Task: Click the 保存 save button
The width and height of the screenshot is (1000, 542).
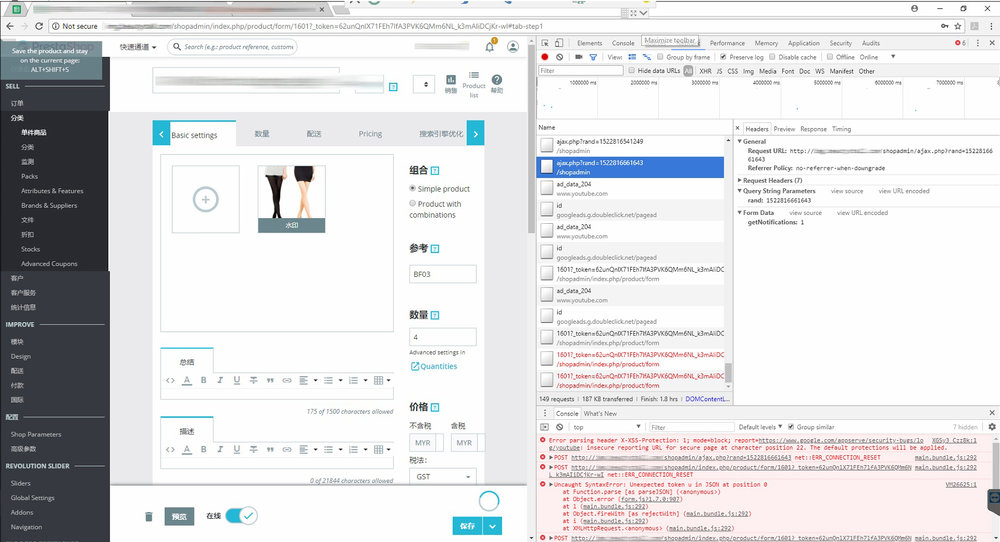Action: click(467, 526)
